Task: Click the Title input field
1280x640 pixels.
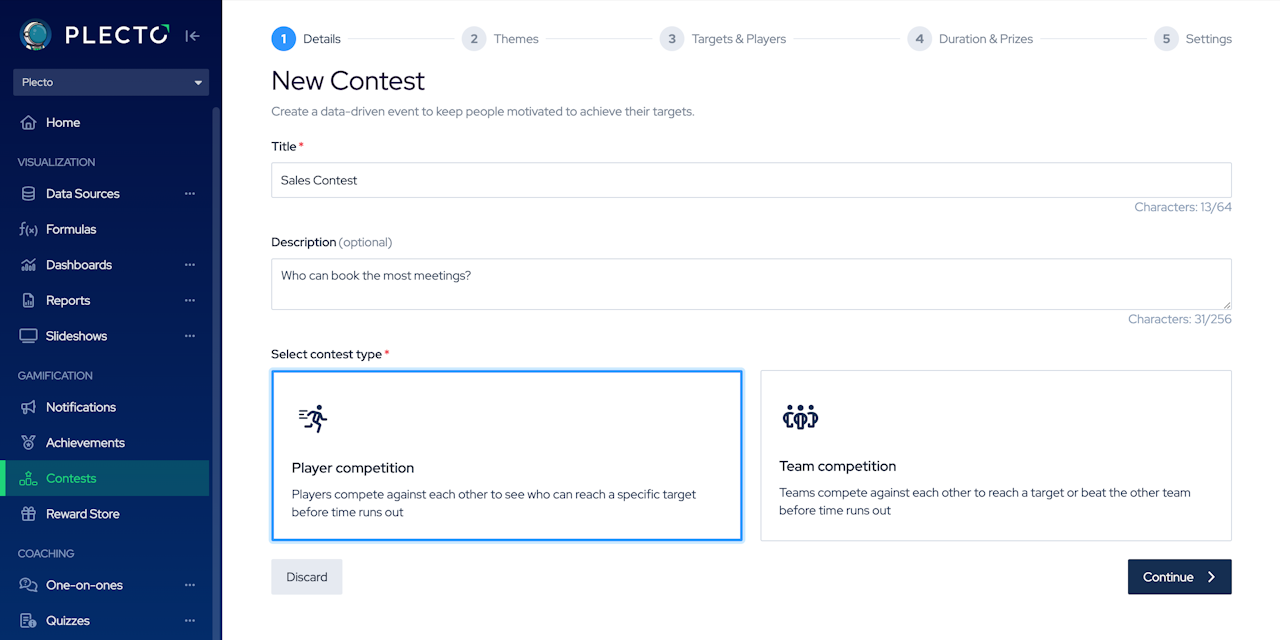Action: pos(750,180)
